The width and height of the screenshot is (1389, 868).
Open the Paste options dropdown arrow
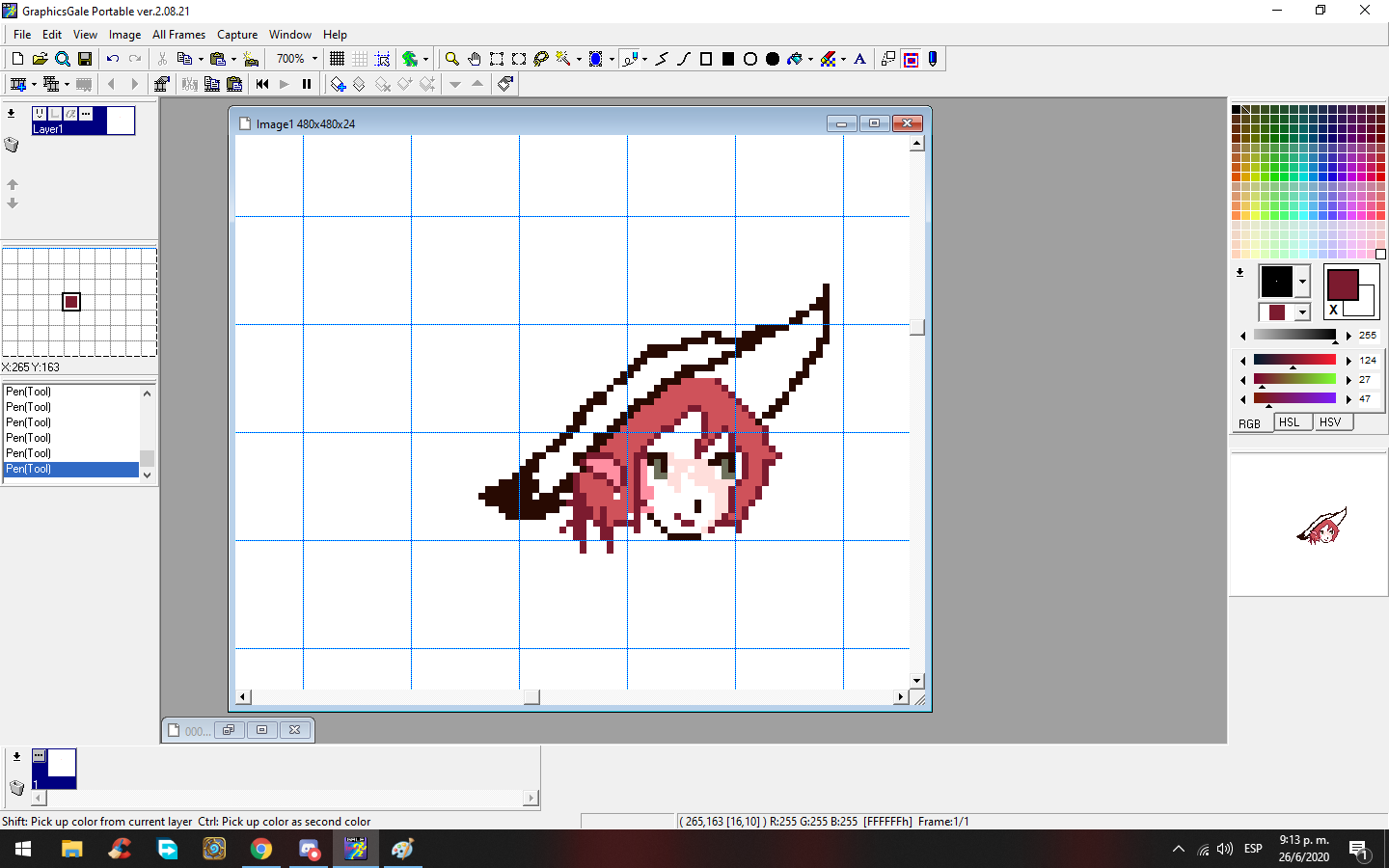click(x=233, y=59)
